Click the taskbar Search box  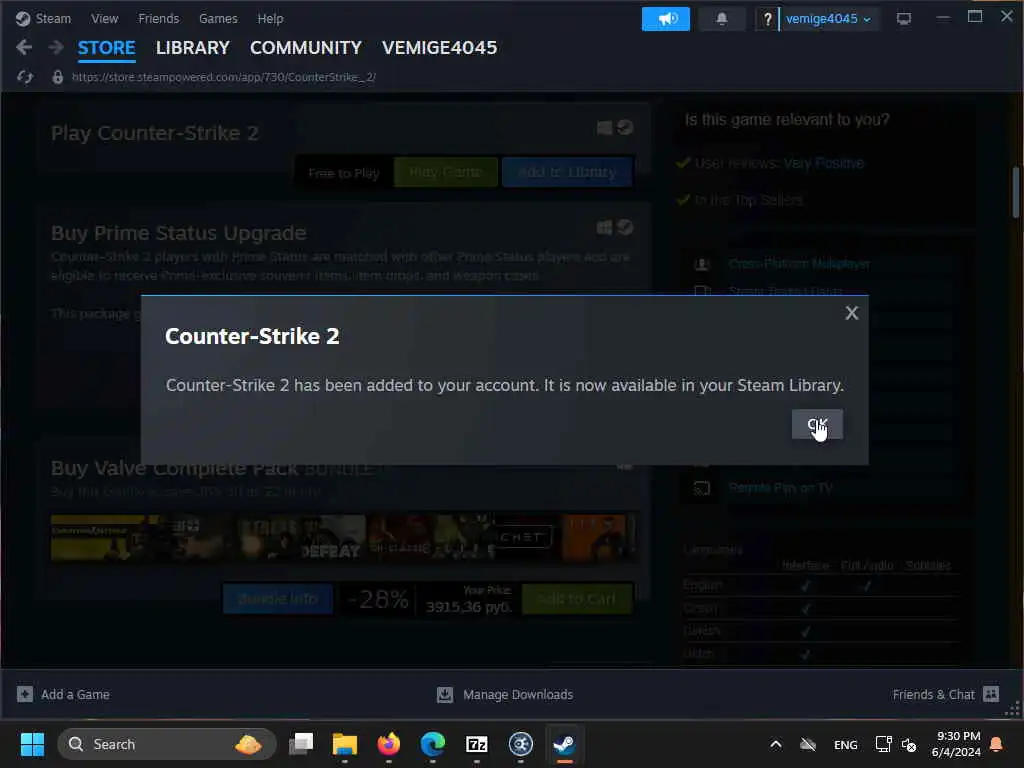(x=167, y=744)
